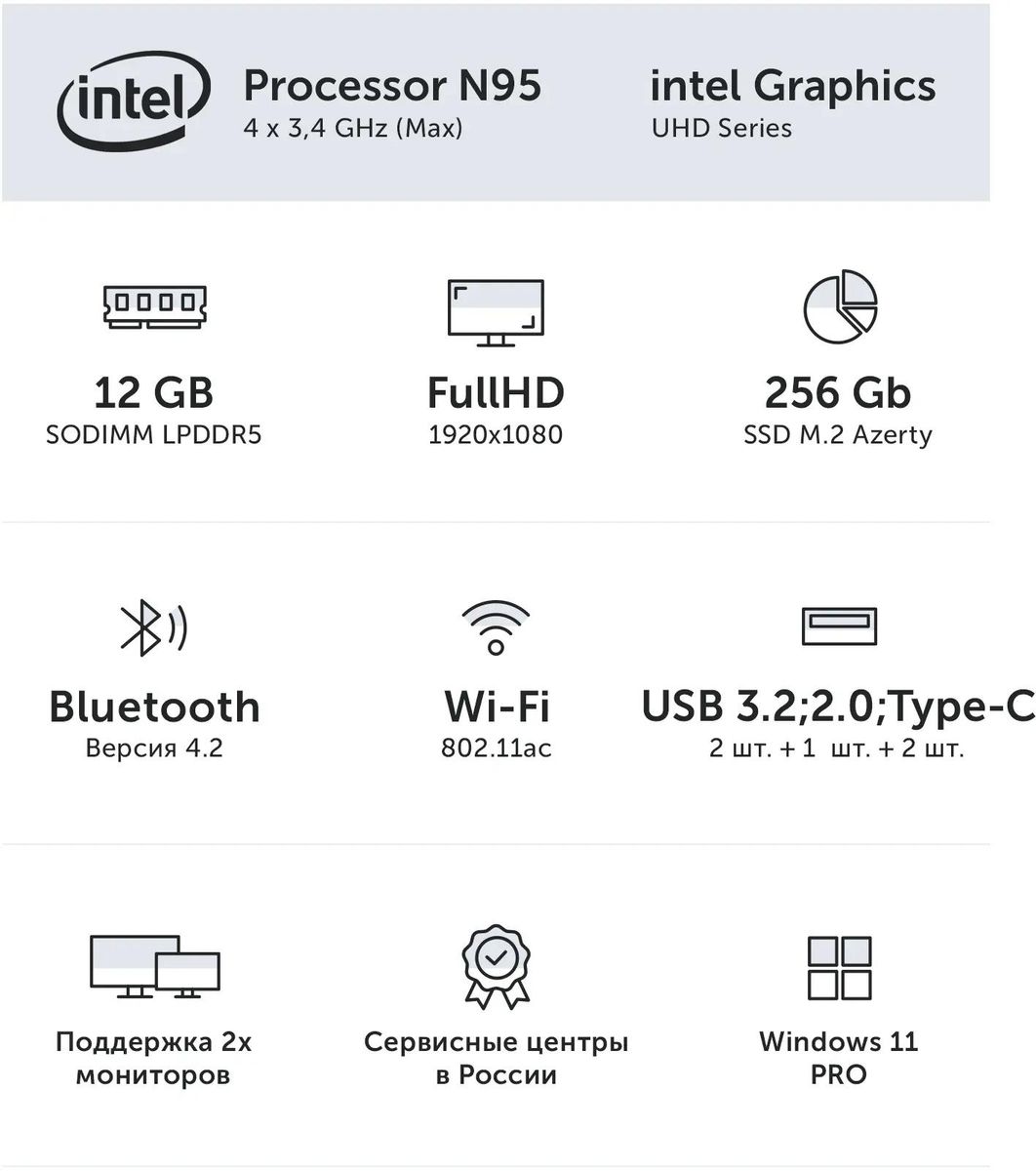
Task: Select the FullHD monitor icon
Action: pyautogui.click(x=496, y=312)
